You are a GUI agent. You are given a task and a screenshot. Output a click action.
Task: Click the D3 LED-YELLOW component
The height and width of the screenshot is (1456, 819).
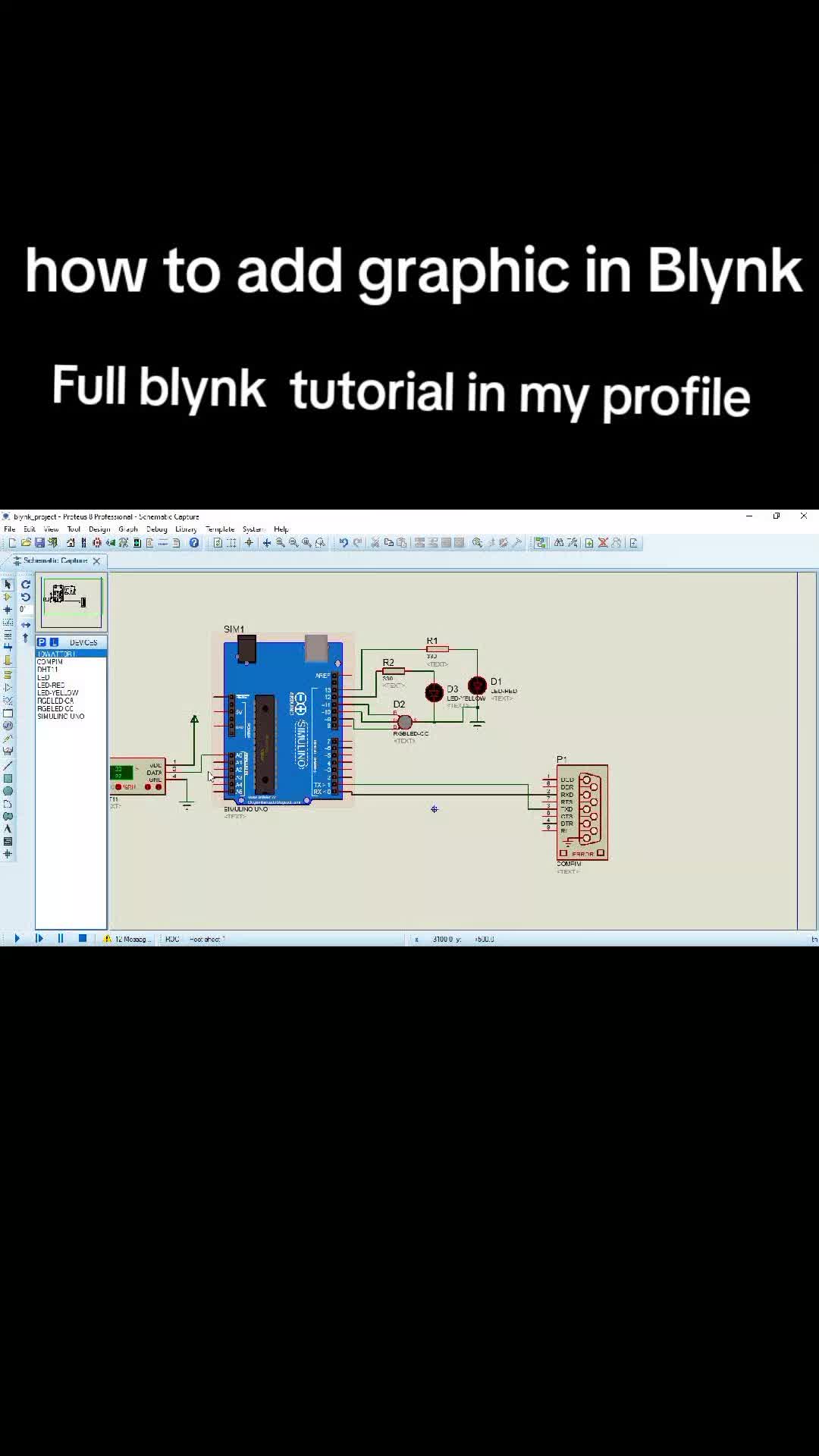[434, 692]
